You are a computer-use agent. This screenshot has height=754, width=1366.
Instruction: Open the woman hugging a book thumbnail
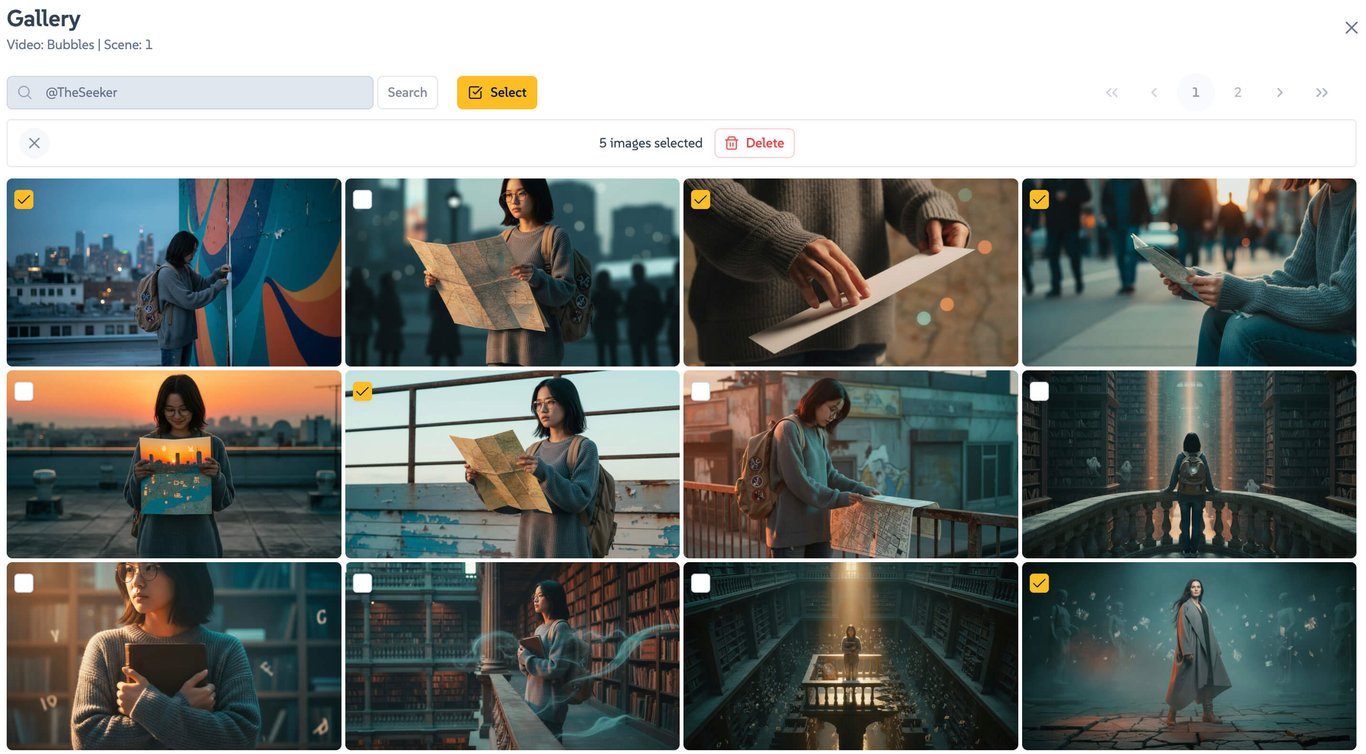click(x=174, y=656)
